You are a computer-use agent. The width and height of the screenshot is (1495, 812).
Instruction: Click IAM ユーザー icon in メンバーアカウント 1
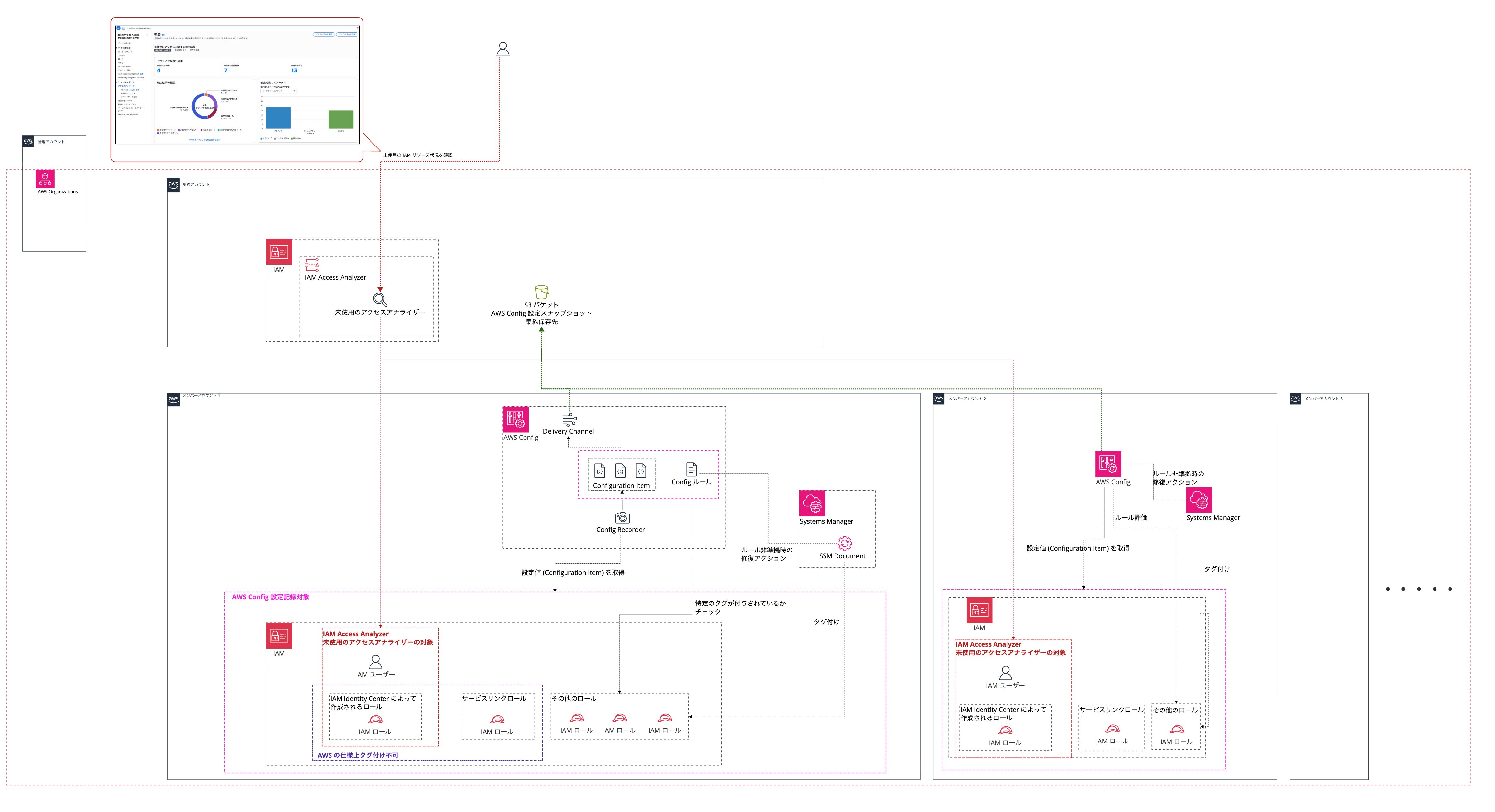(375, 662)
